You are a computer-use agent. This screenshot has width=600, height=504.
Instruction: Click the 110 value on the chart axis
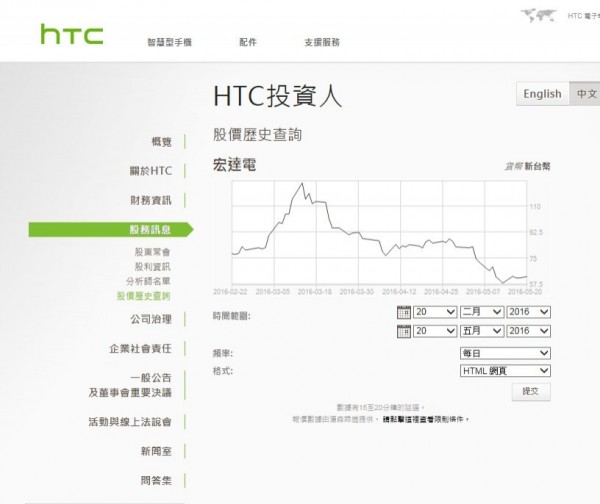click(x=535, y=207)
